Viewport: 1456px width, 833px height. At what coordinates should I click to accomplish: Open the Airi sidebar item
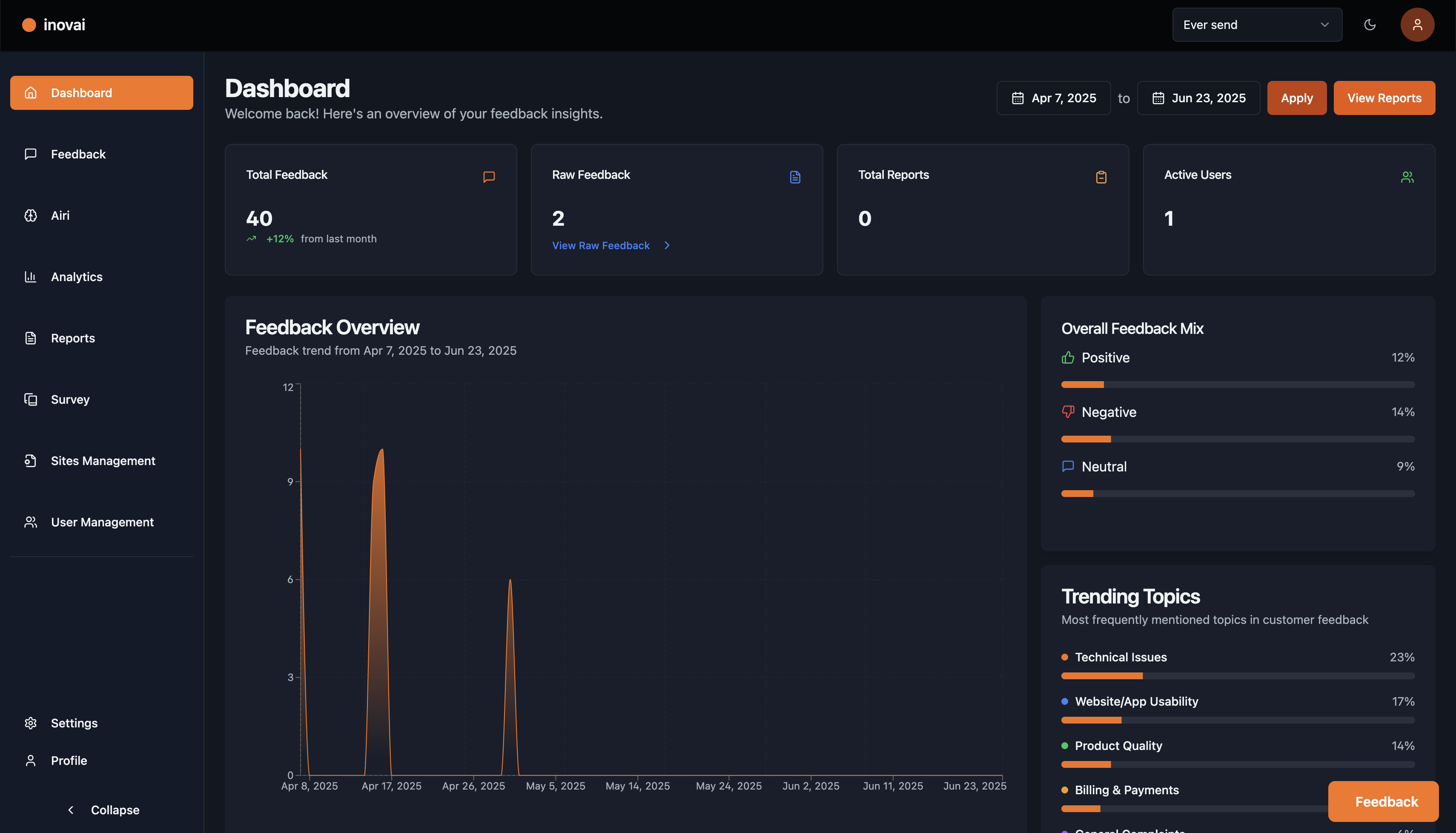pyautogui.click(x=60, y=215)
